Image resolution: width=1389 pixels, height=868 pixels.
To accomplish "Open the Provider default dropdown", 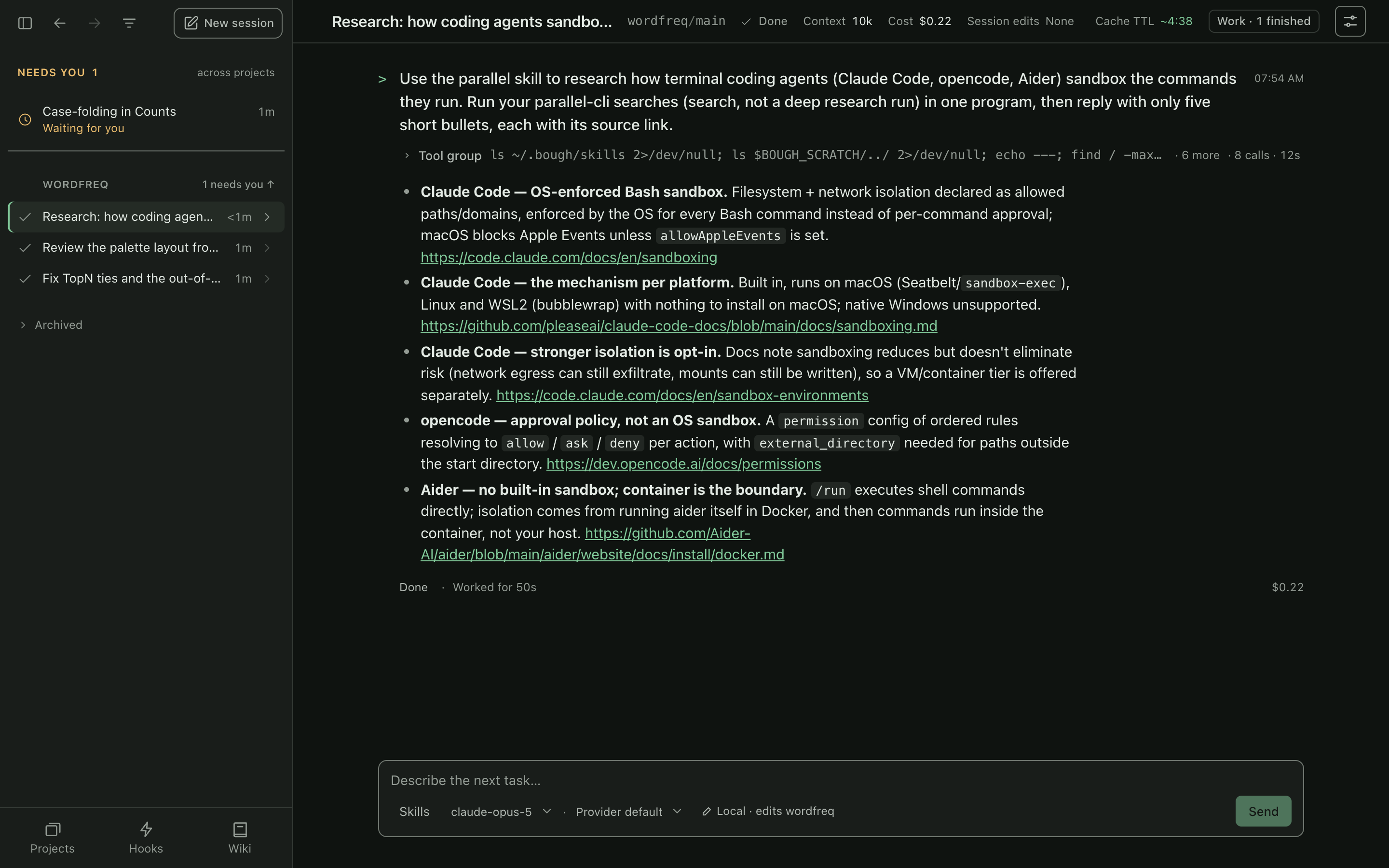I will (x=628, y=811).
